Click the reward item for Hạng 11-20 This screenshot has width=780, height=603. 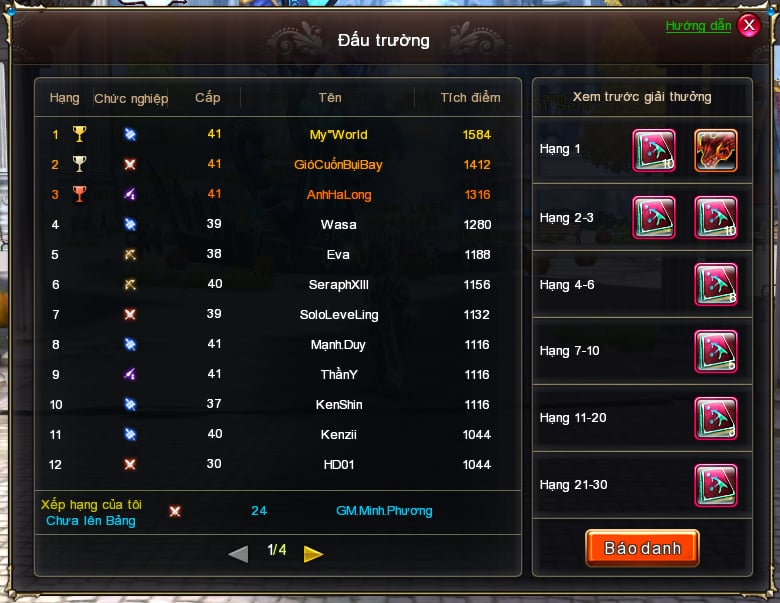[716, 418]
